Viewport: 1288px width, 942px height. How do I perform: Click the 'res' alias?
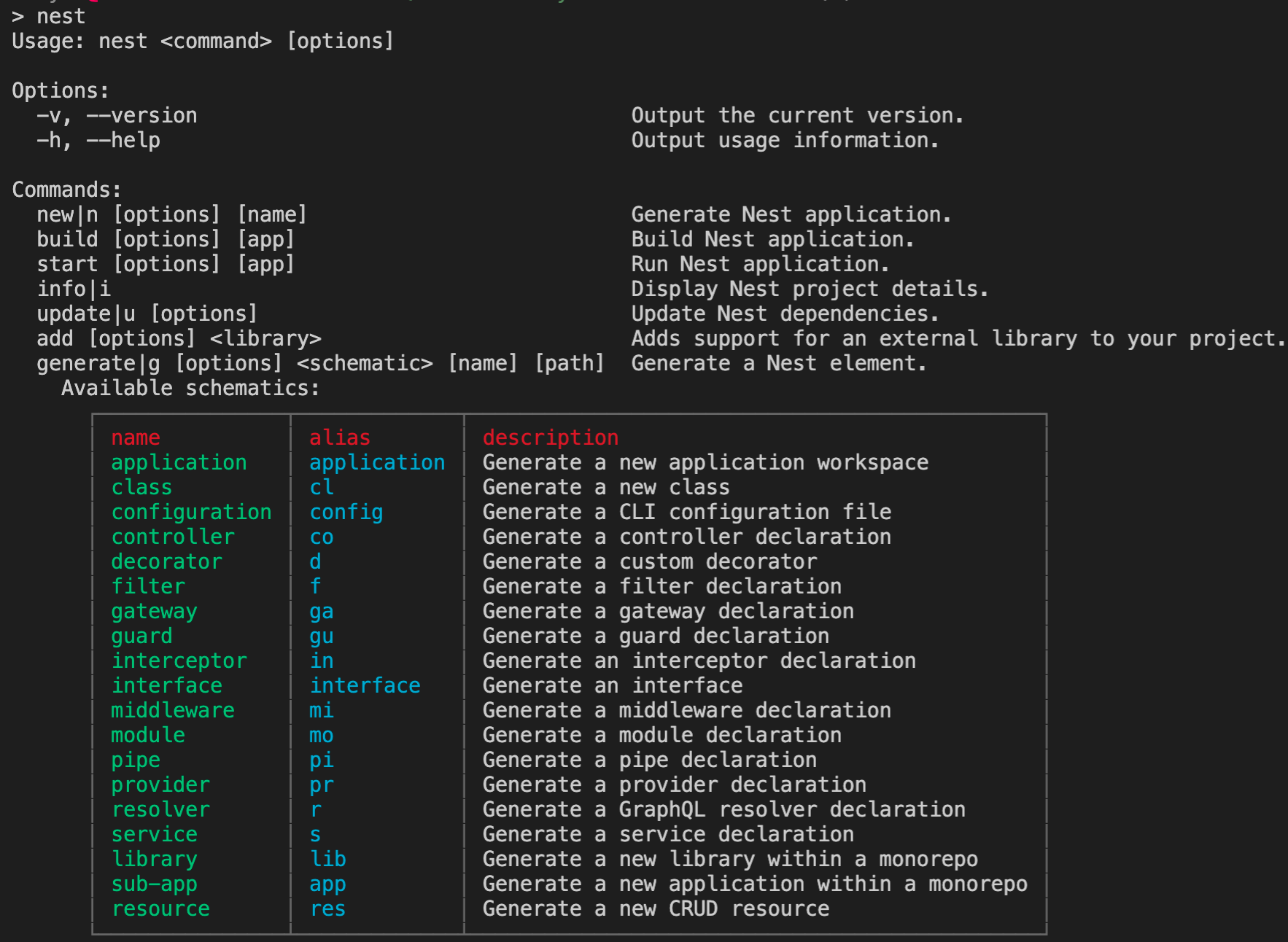[327, 909]
